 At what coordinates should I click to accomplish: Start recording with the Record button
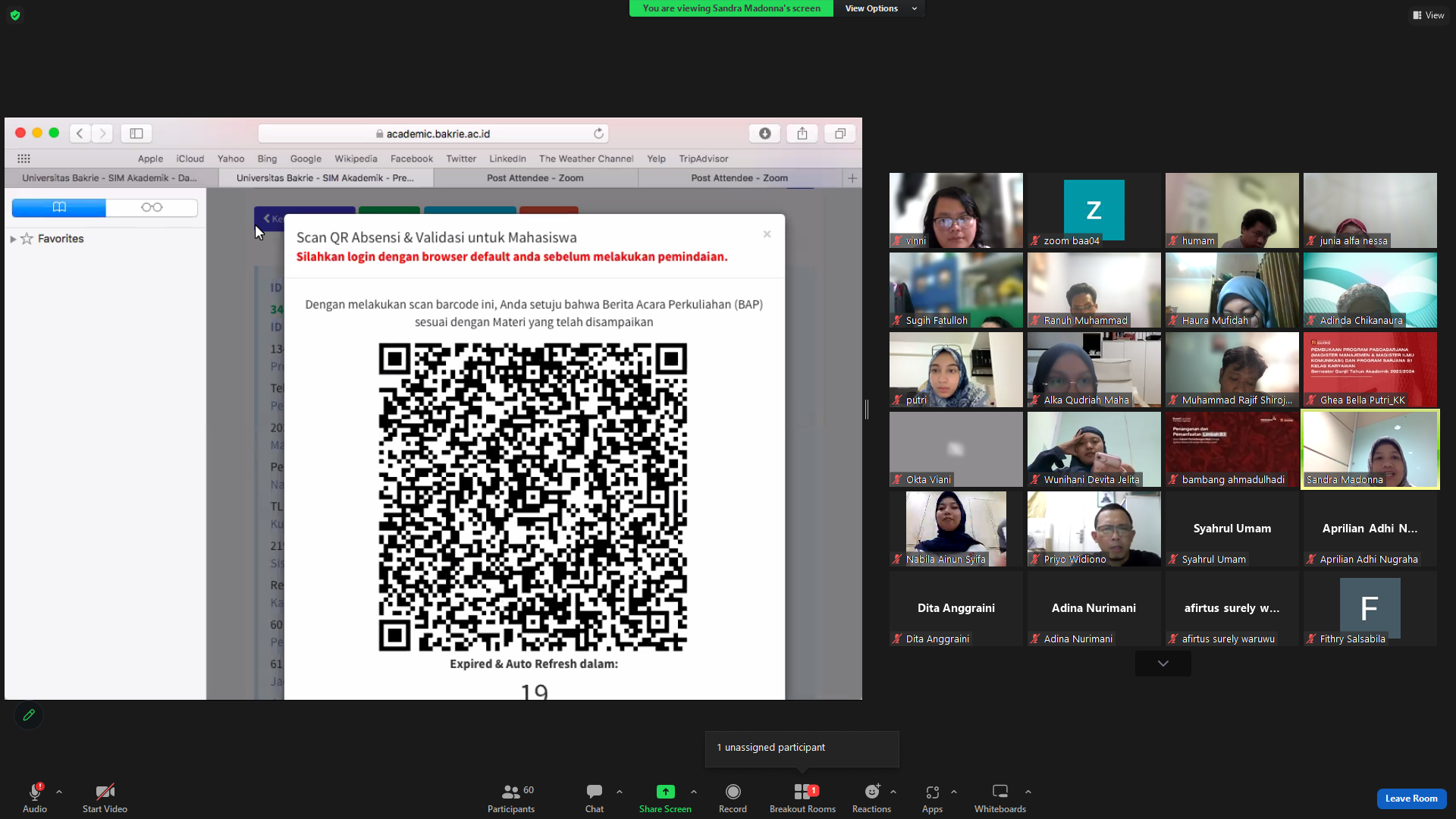(x=733, y=798)
